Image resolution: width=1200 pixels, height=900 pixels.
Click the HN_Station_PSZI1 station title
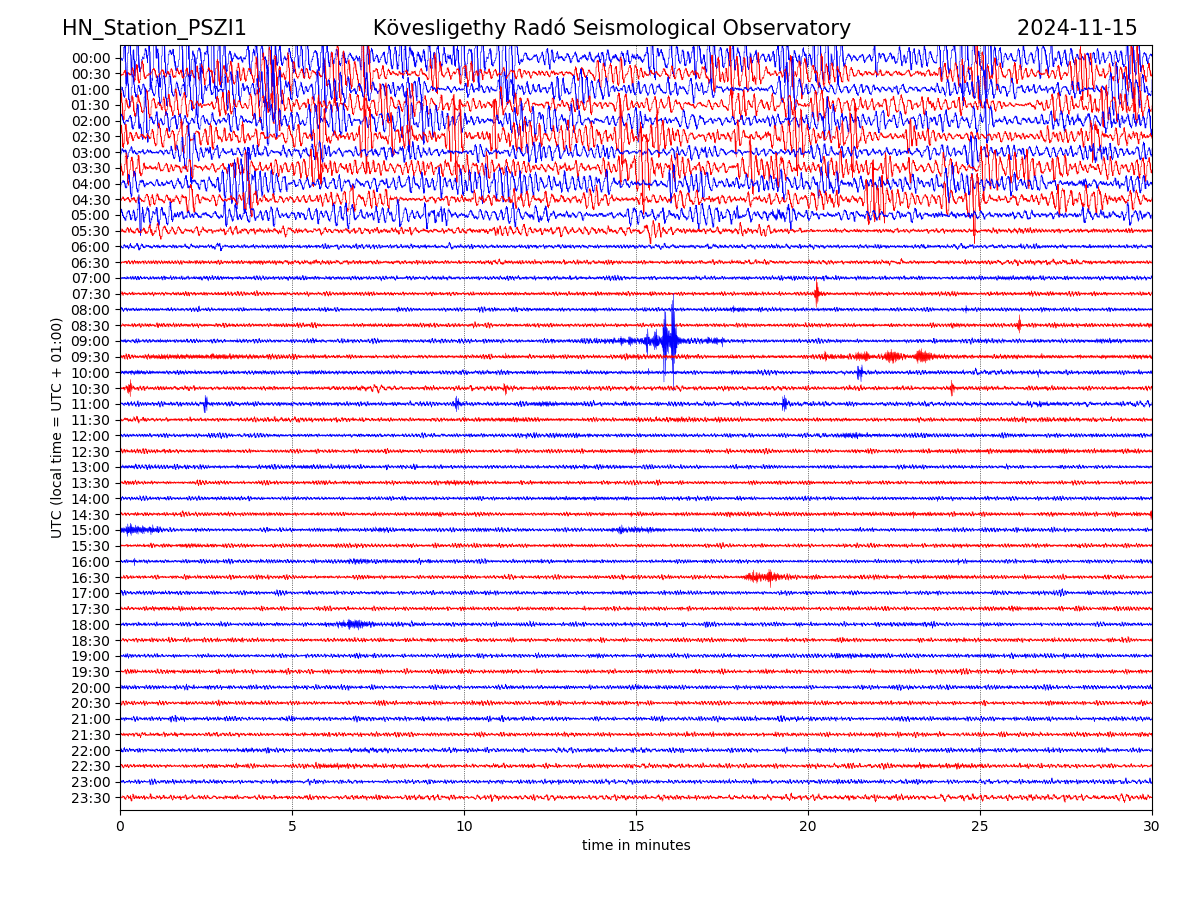[x=154, y=28]
